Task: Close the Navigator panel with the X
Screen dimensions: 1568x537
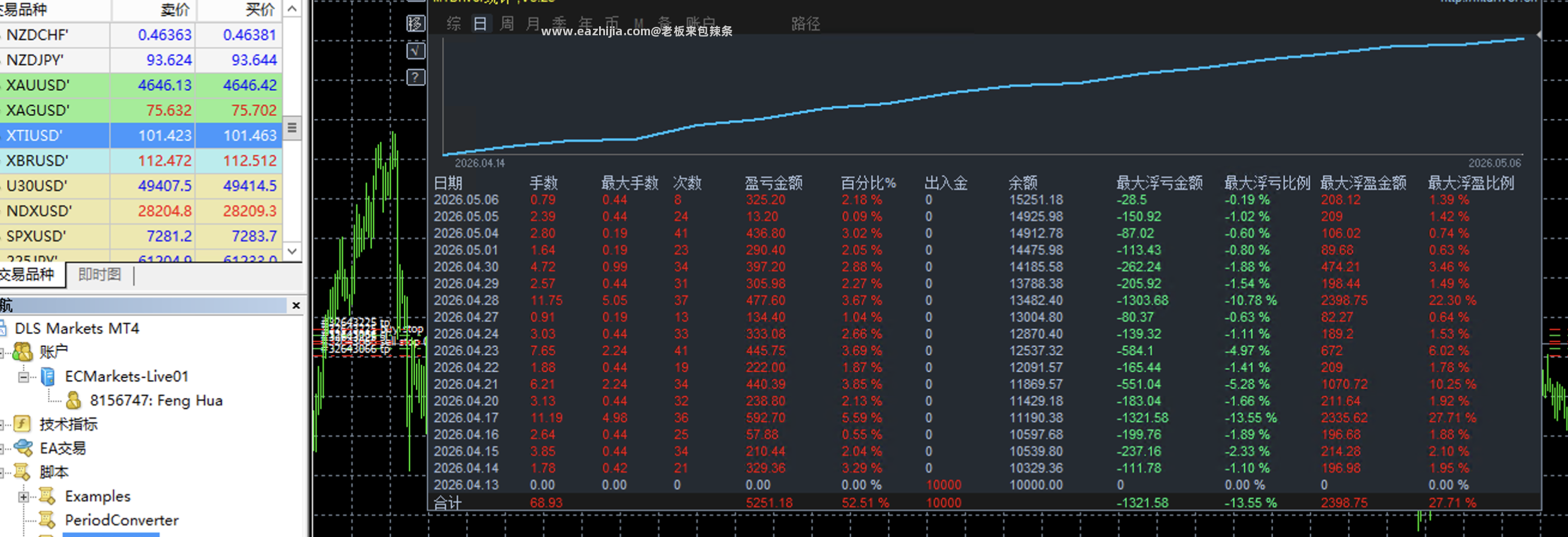Action: coord(296,306)
